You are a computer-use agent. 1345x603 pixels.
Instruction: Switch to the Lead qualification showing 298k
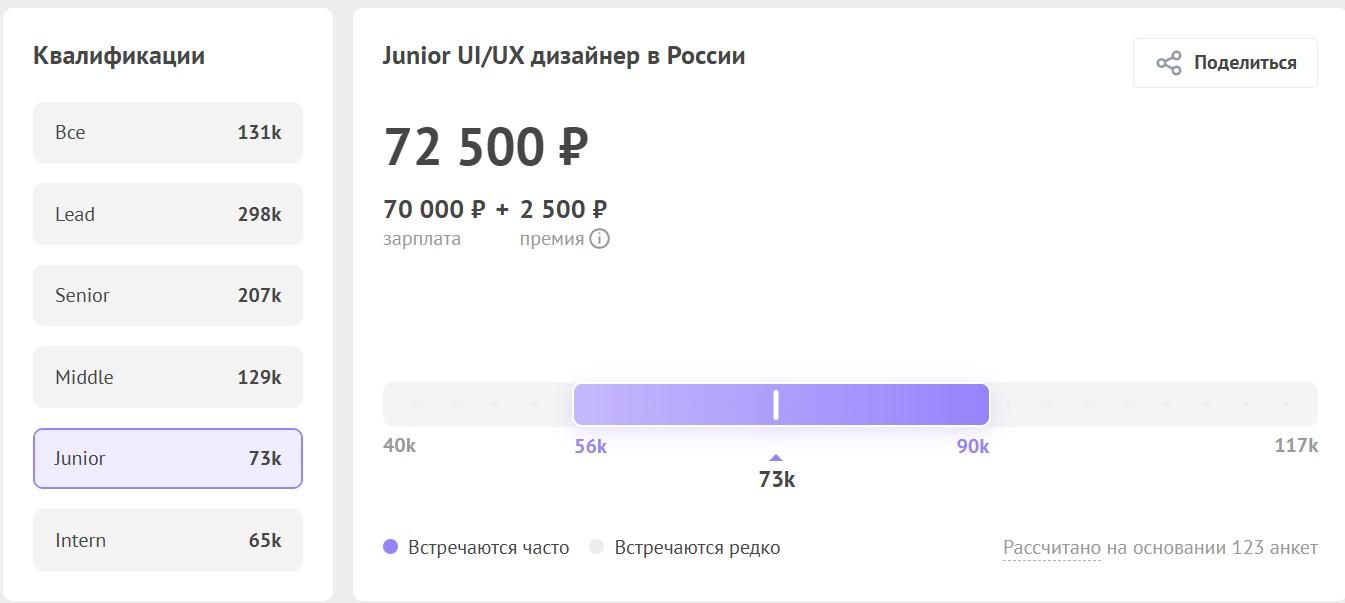click(x=167, y=213)
